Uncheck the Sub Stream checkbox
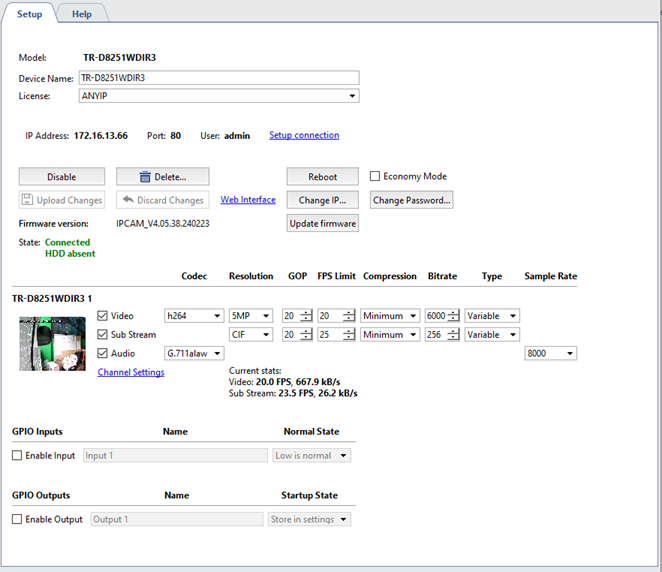 (103, 335)
